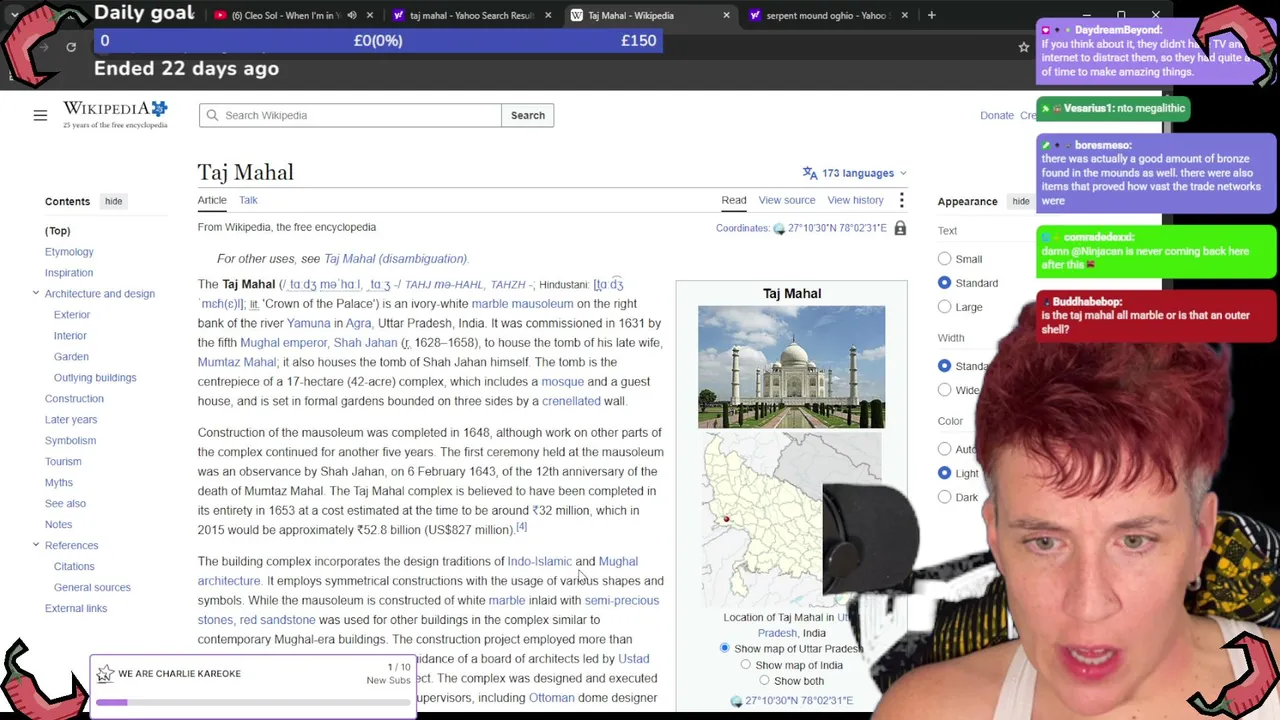Image resolution: width=1280 pixels, height=720 pixels.
Task: Select Show map of India
Action: pos(745,664)
